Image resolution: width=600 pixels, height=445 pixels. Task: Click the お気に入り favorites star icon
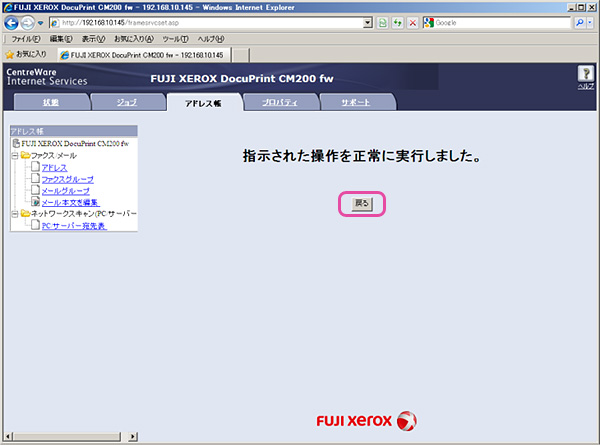[10, 53]
